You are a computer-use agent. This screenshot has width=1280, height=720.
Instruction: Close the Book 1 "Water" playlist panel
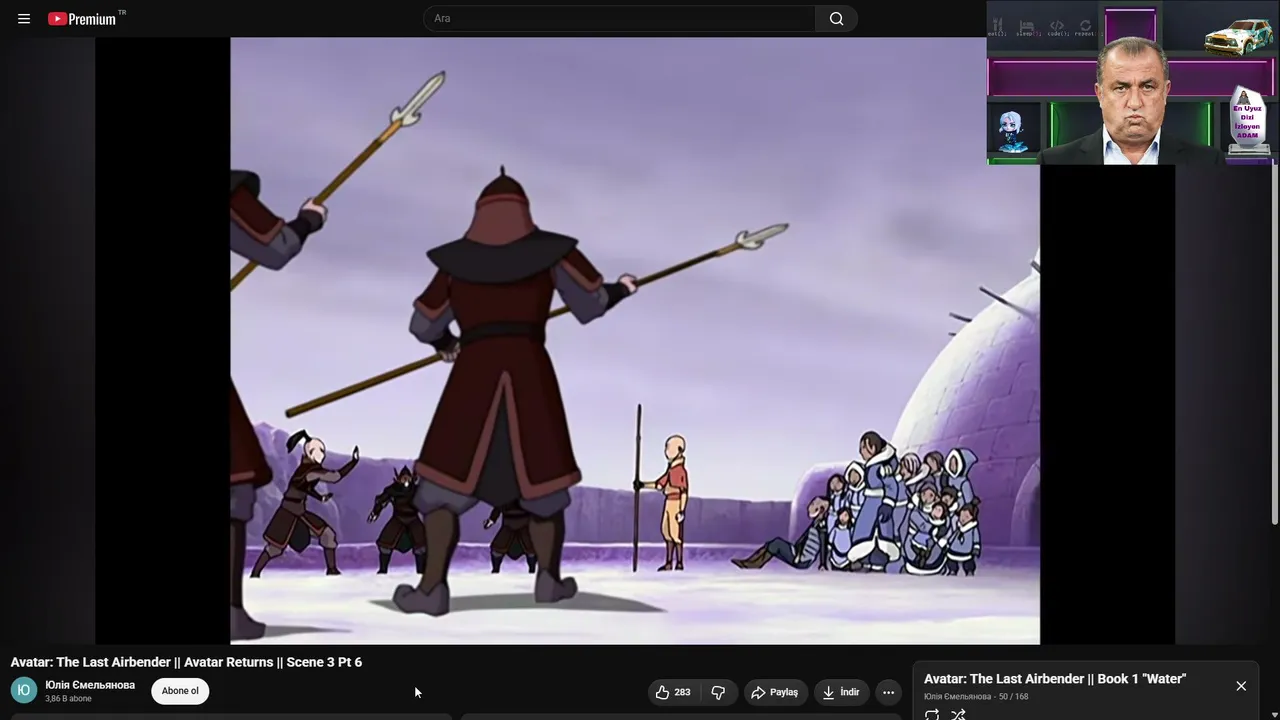(1241, 686)
